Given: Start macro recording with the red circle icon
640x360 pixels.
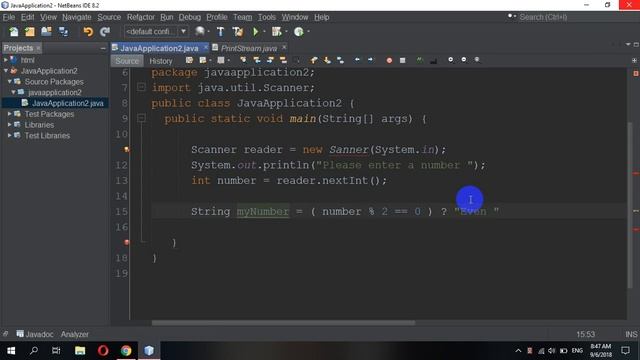Looking at the screenshot, I should point(389,60).
